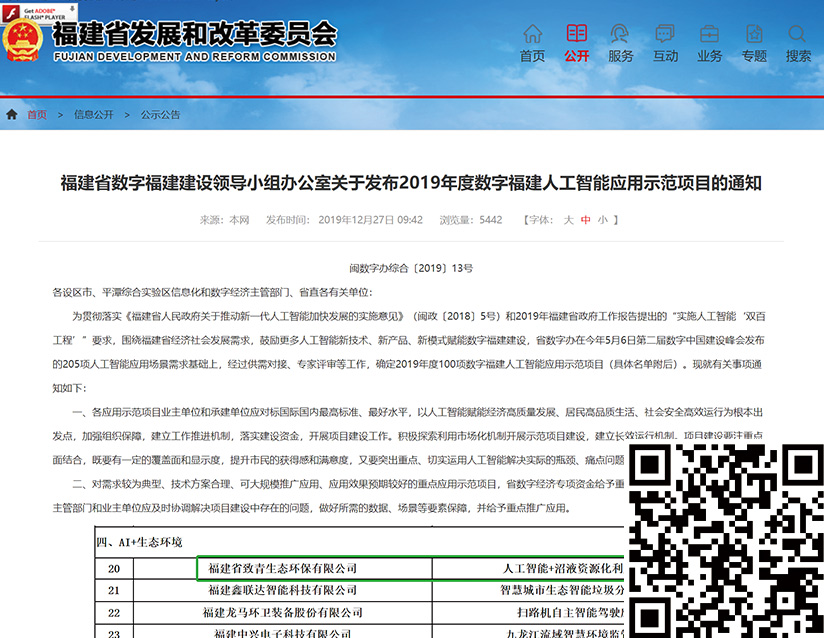This screenshot has width=824, height=638.
Task: Click the QR code image
Action: tap(725, 540)
